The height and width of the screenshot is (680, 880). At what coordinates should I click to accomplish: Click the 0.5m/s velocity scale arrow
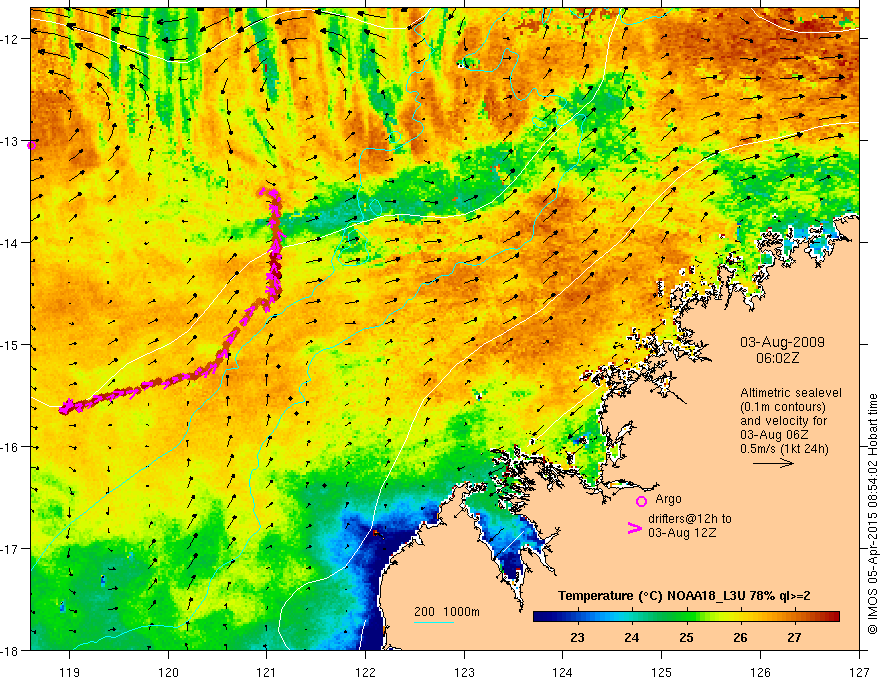(x=773, y=463)
